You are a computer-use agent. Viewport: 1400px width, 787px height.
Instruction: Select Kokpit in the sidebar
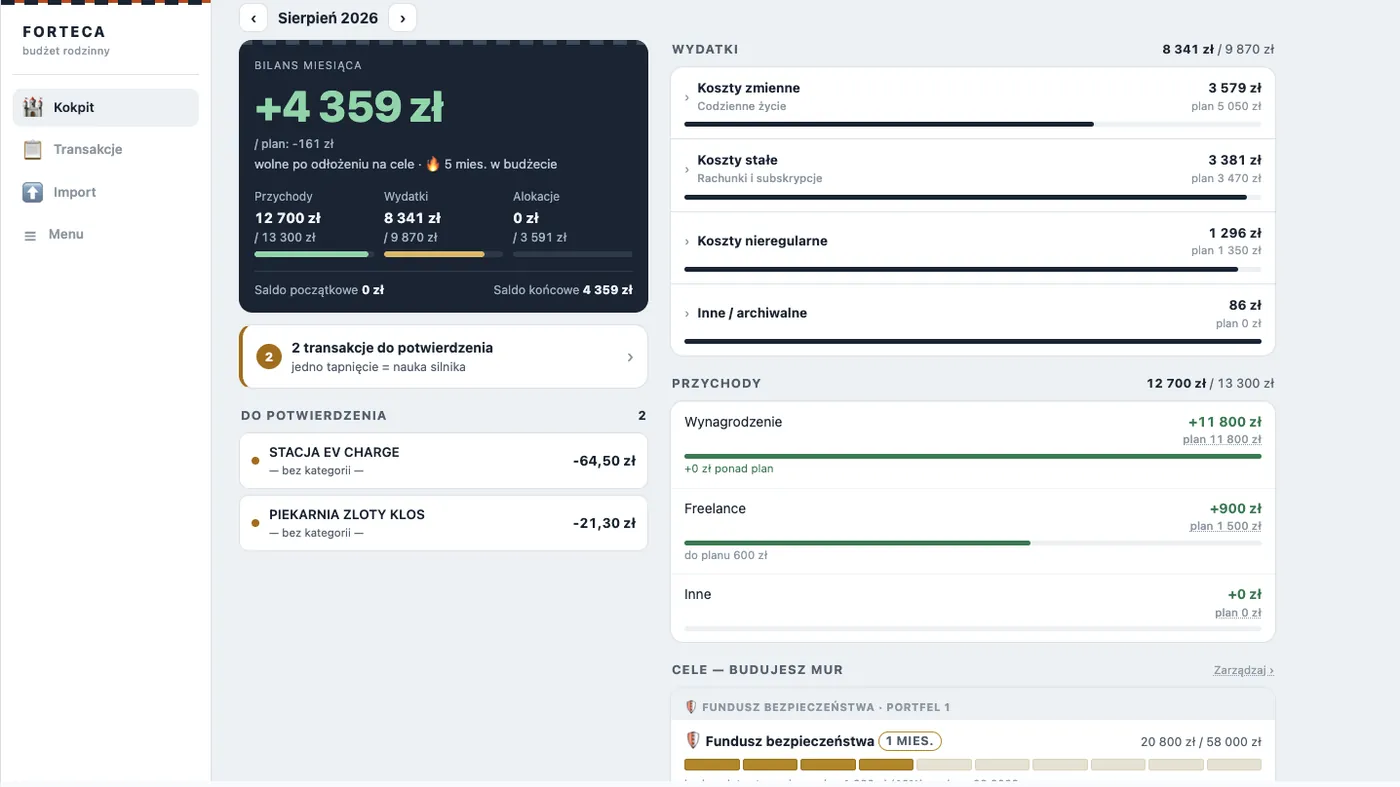pos(106,107)
